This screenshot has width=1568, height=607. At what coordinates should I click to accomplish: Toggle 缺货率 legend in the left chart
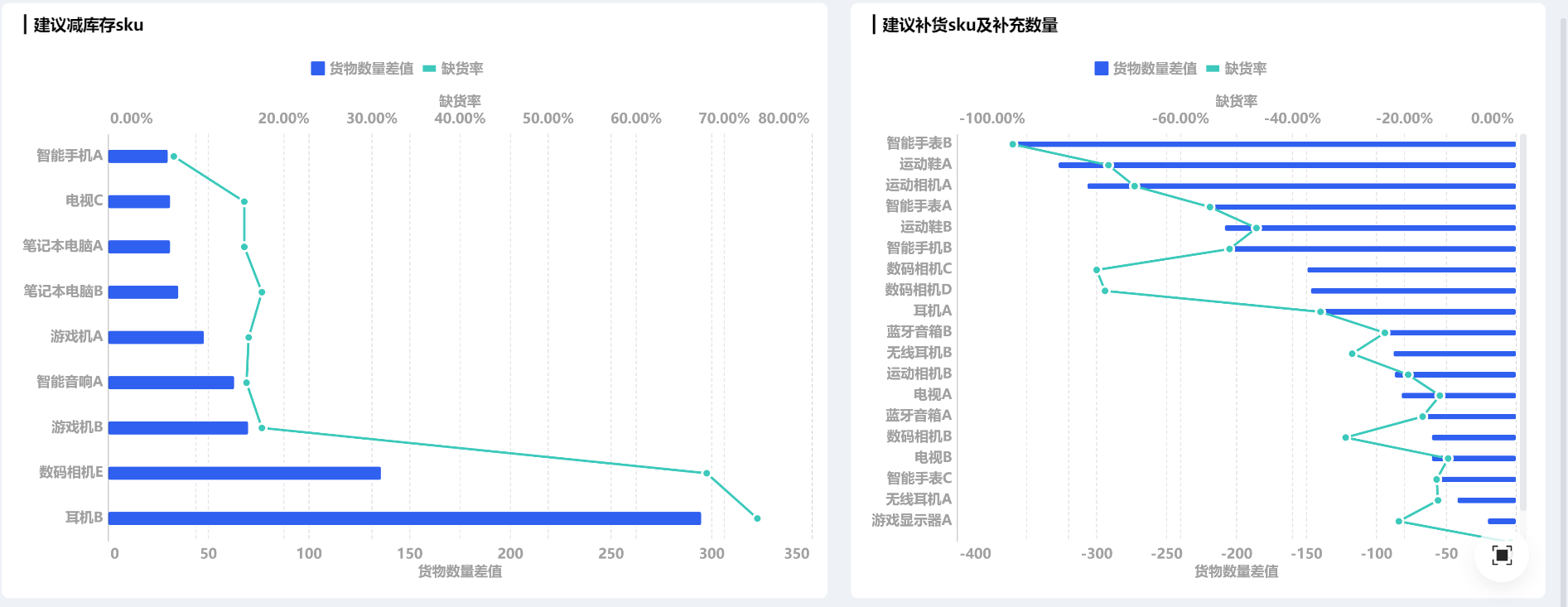coord(453,69)
